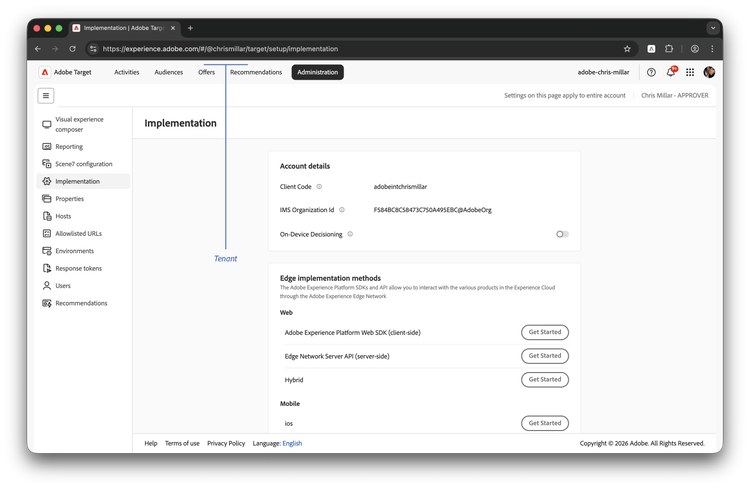Click the user profile avatar

(x=709, y=72)
